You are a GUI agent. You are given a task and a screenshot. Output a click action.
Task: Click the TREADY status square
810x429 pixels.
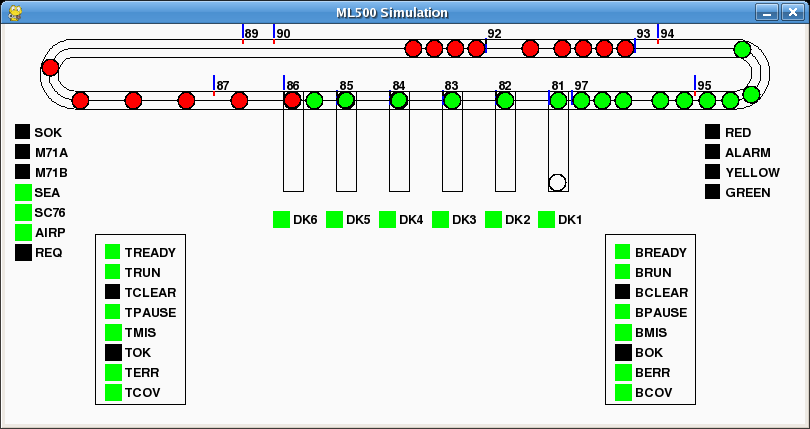click(113, 252)
